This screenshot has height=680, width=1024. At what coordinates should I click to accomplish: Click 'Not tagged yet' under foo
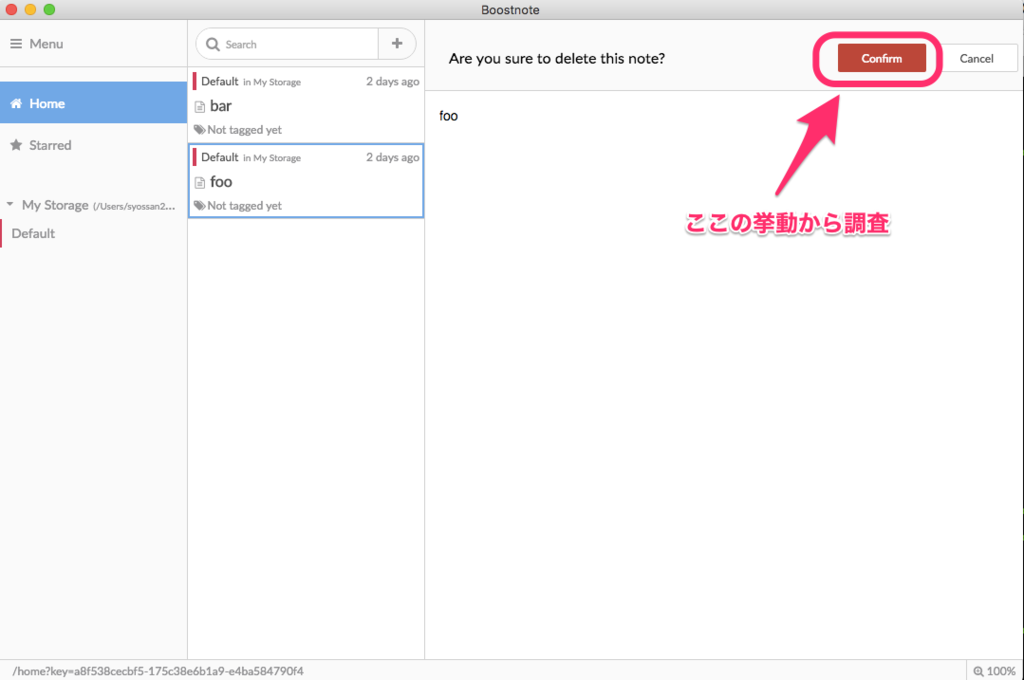coord(244,205)
